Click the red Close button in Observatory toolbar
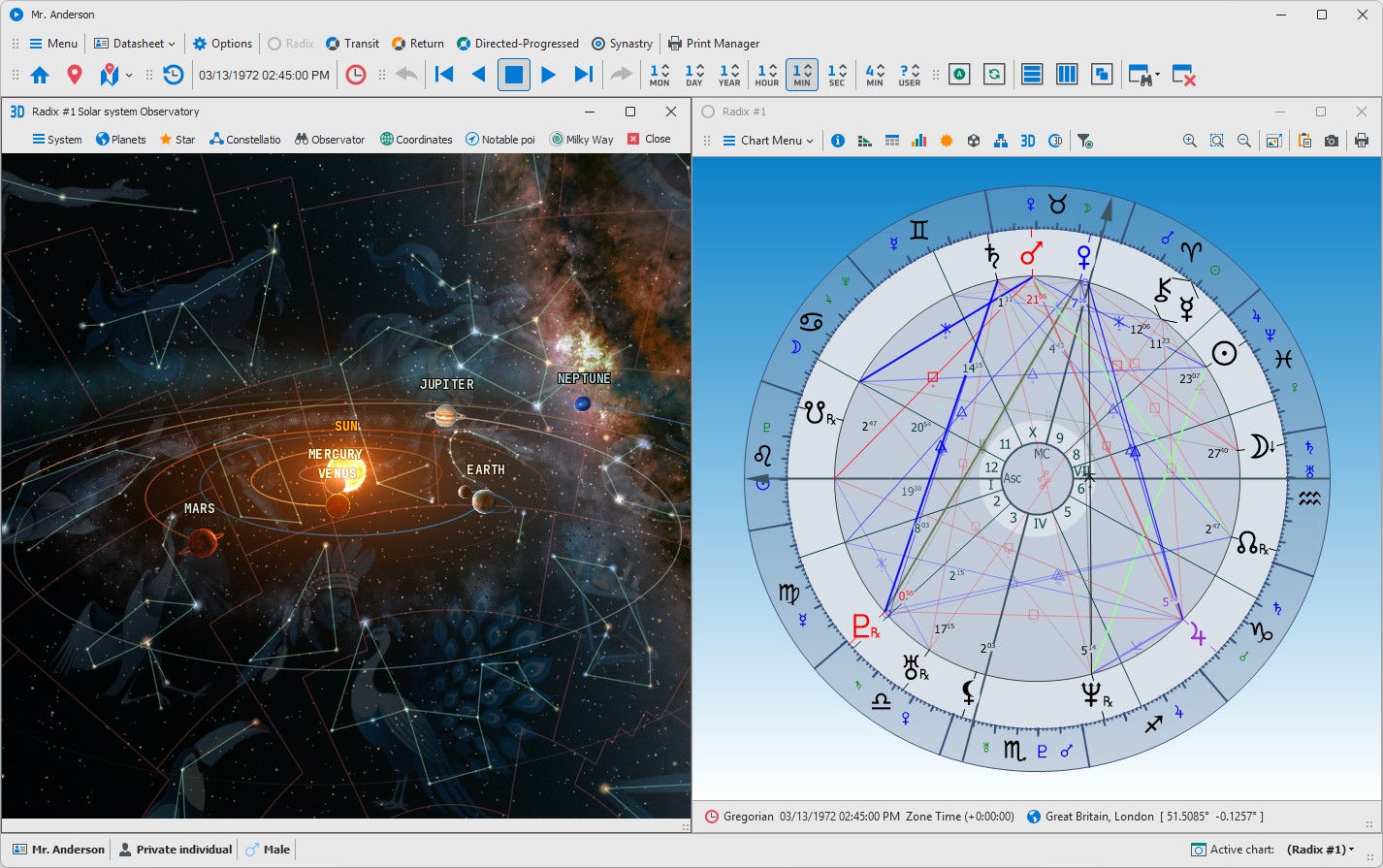Image resolution: width=1383 pixels, height=868 pixels. pyautogui.click(x=649, y=139)
